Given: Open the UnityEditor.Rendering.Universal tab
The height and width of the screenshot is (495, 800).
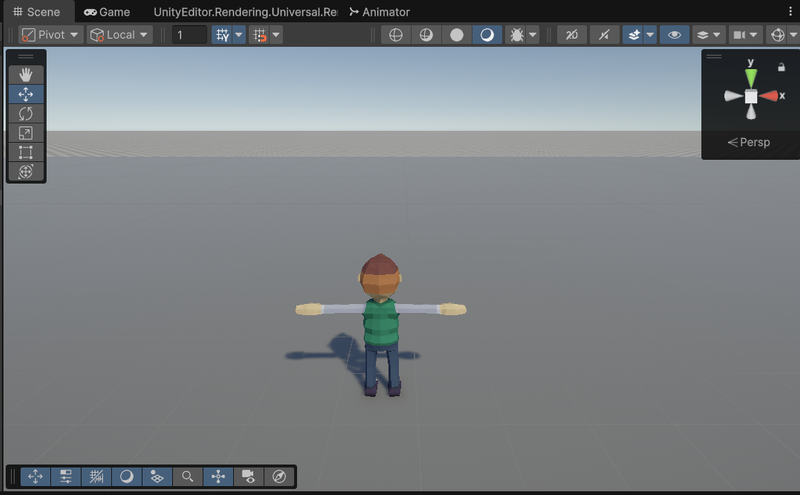Looking at the screenshot, I should (x=245, y=12).
